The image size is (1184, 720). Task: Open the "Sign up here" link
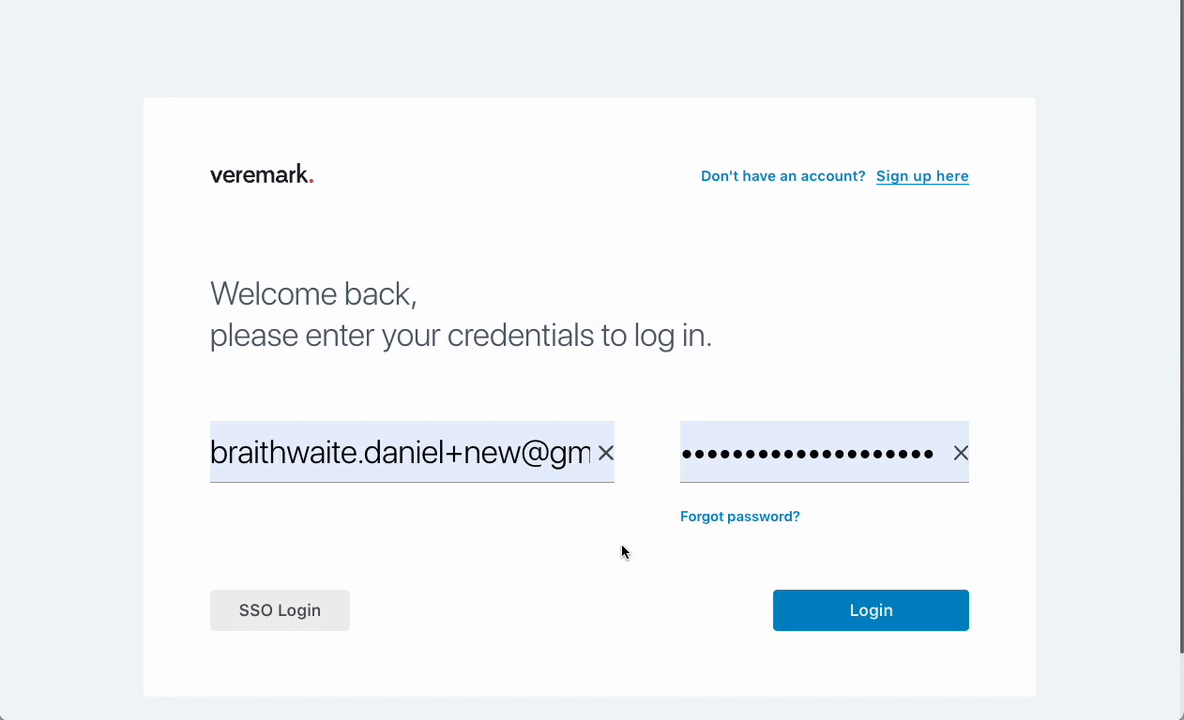(922, 176)
